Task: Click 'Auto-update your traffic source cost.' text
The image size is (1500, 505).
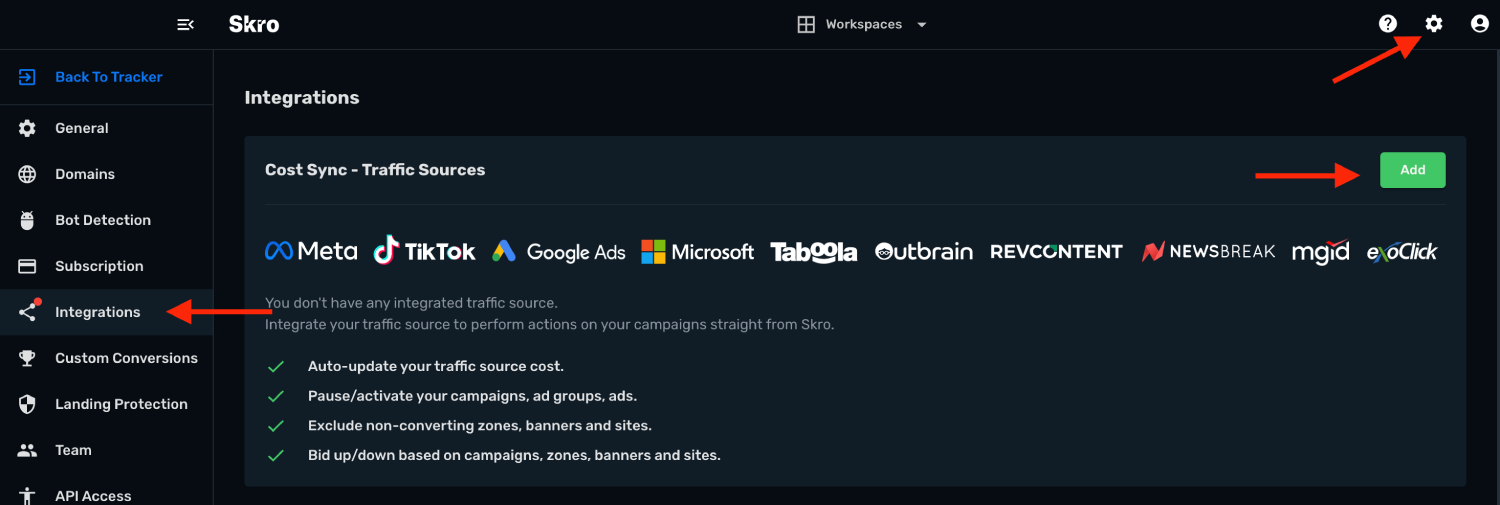Action: pyautogui.click(x=436, y=366)
